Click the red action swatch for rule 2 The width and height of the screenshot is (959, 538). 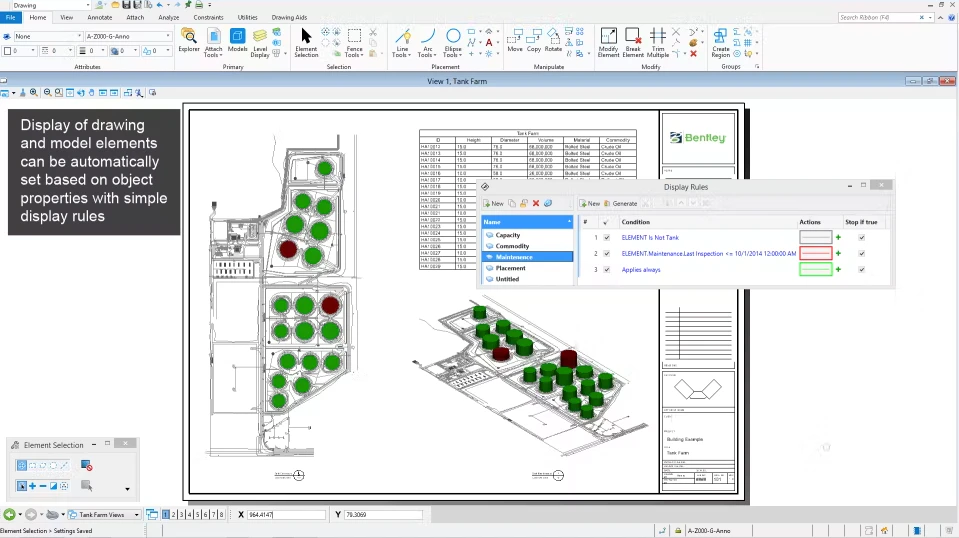[816, 253]
